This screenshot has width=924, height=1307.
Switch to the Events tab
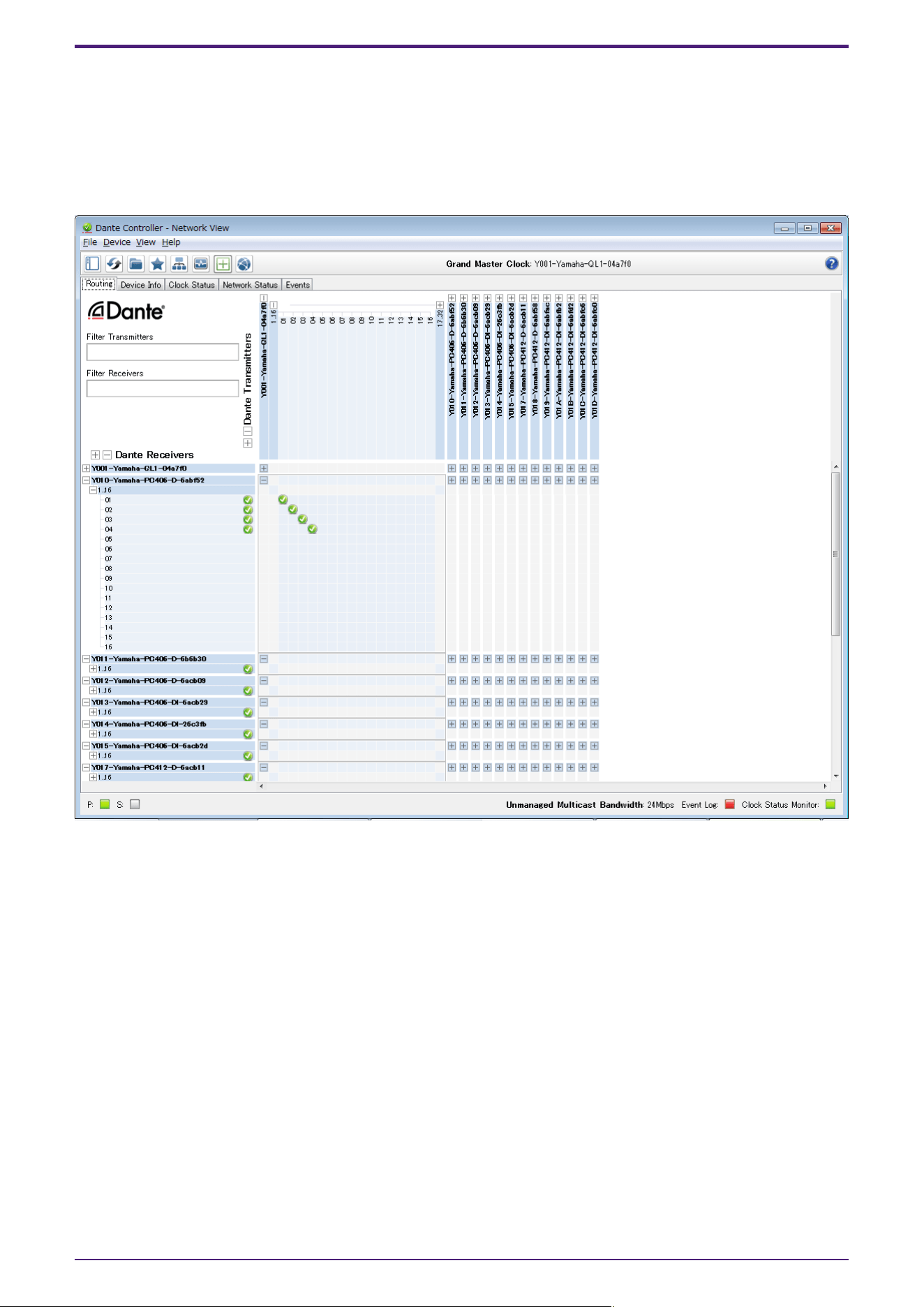297,285
